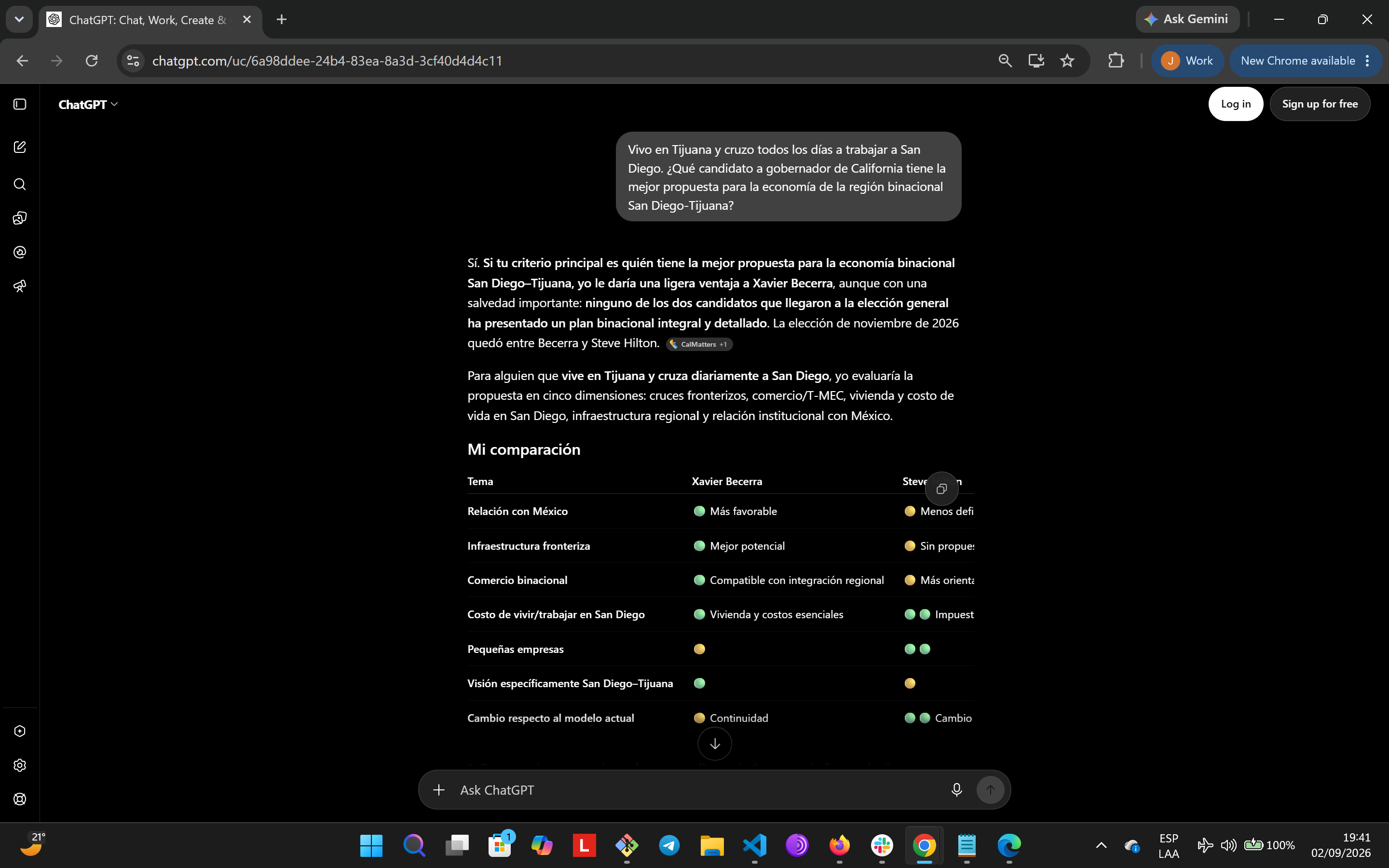Click the "Infraestructura fronteriza" row label
The height and width of the screenshot is (868, 1389).
pos(529,546)
